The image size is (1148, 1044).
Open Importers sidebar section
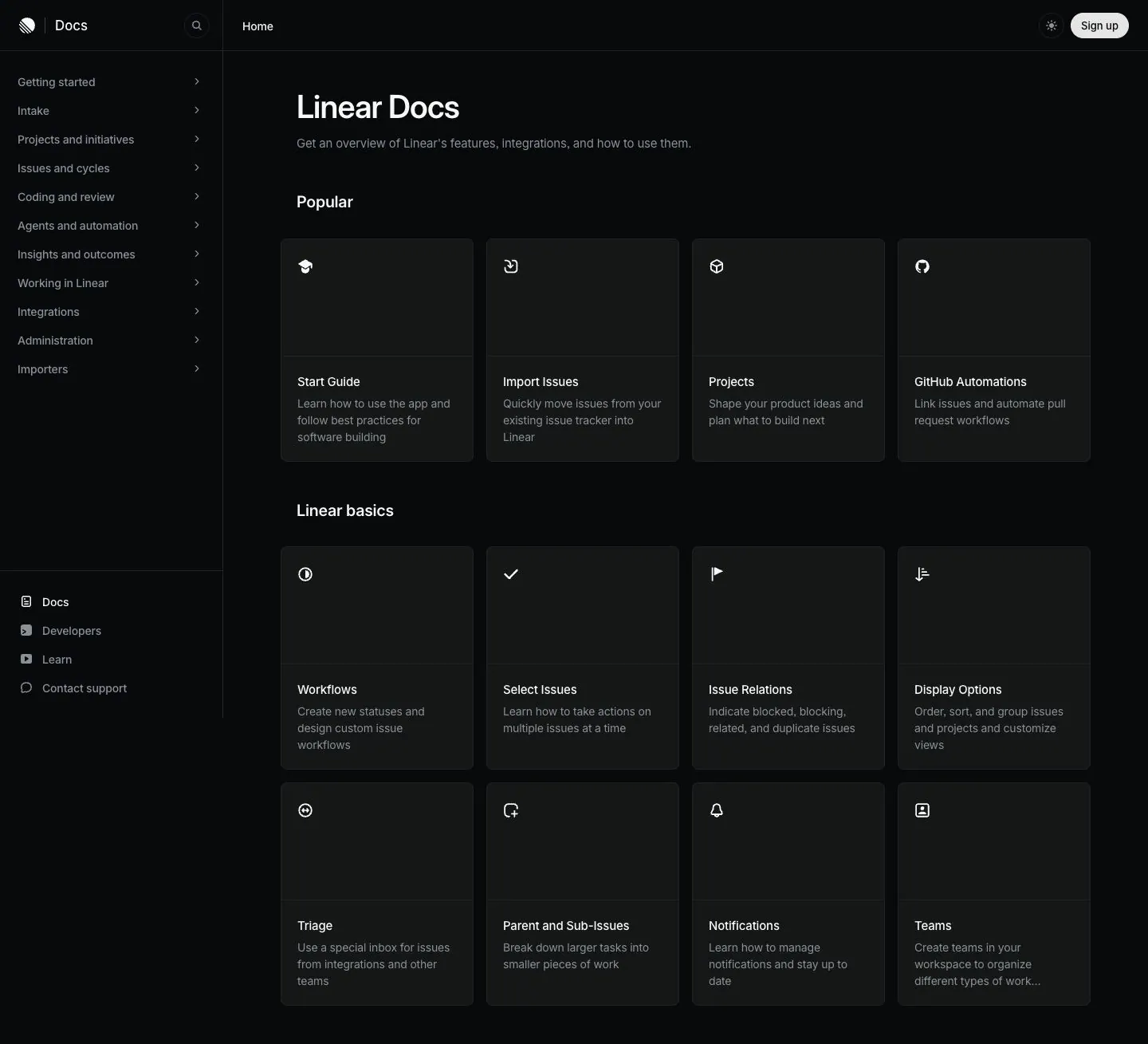(111, 369)
